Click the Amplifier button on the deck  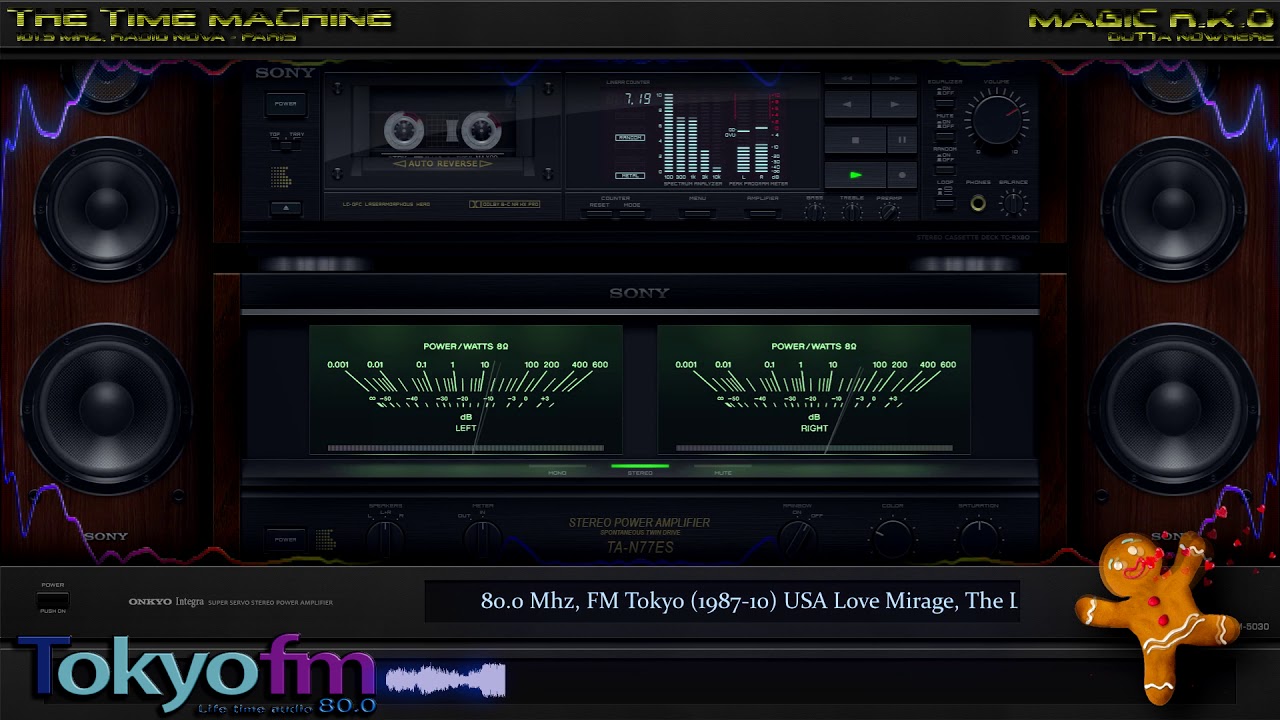[x=763, y=212]
